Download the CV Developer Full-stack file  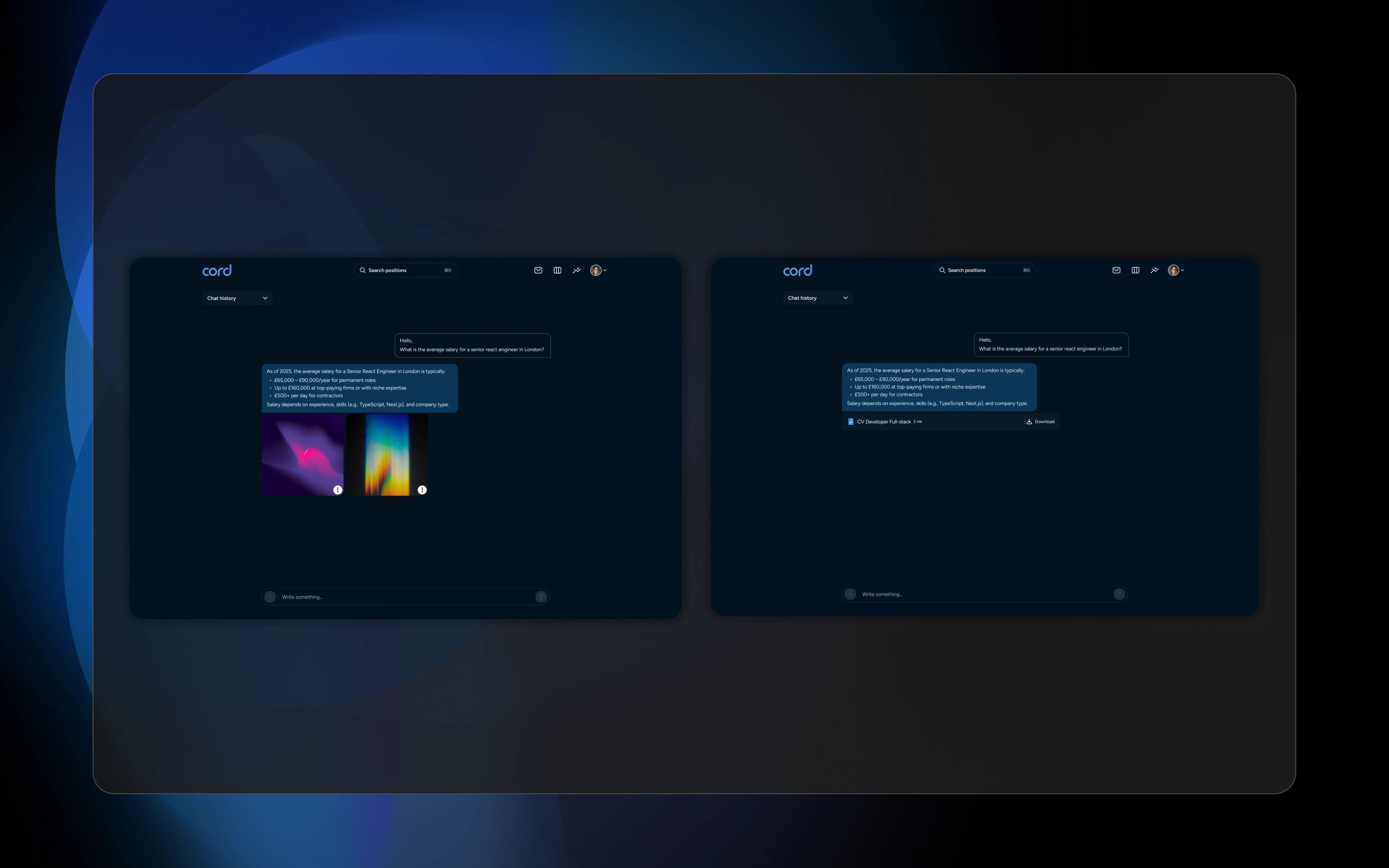(x=1040, y=421)
